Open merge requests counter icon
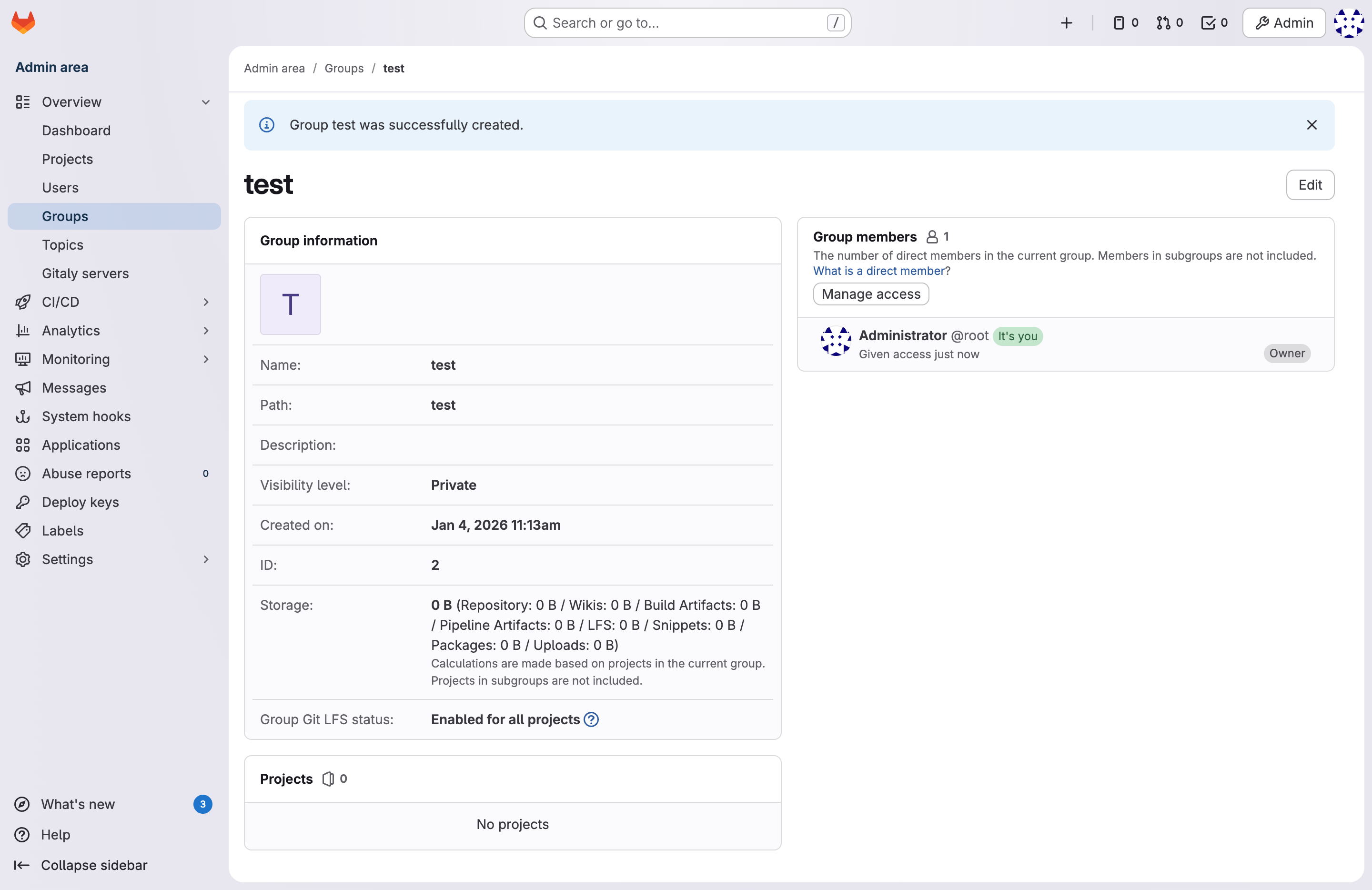This screenshot has height=890, width=1372. click(x=1169, y=23)
